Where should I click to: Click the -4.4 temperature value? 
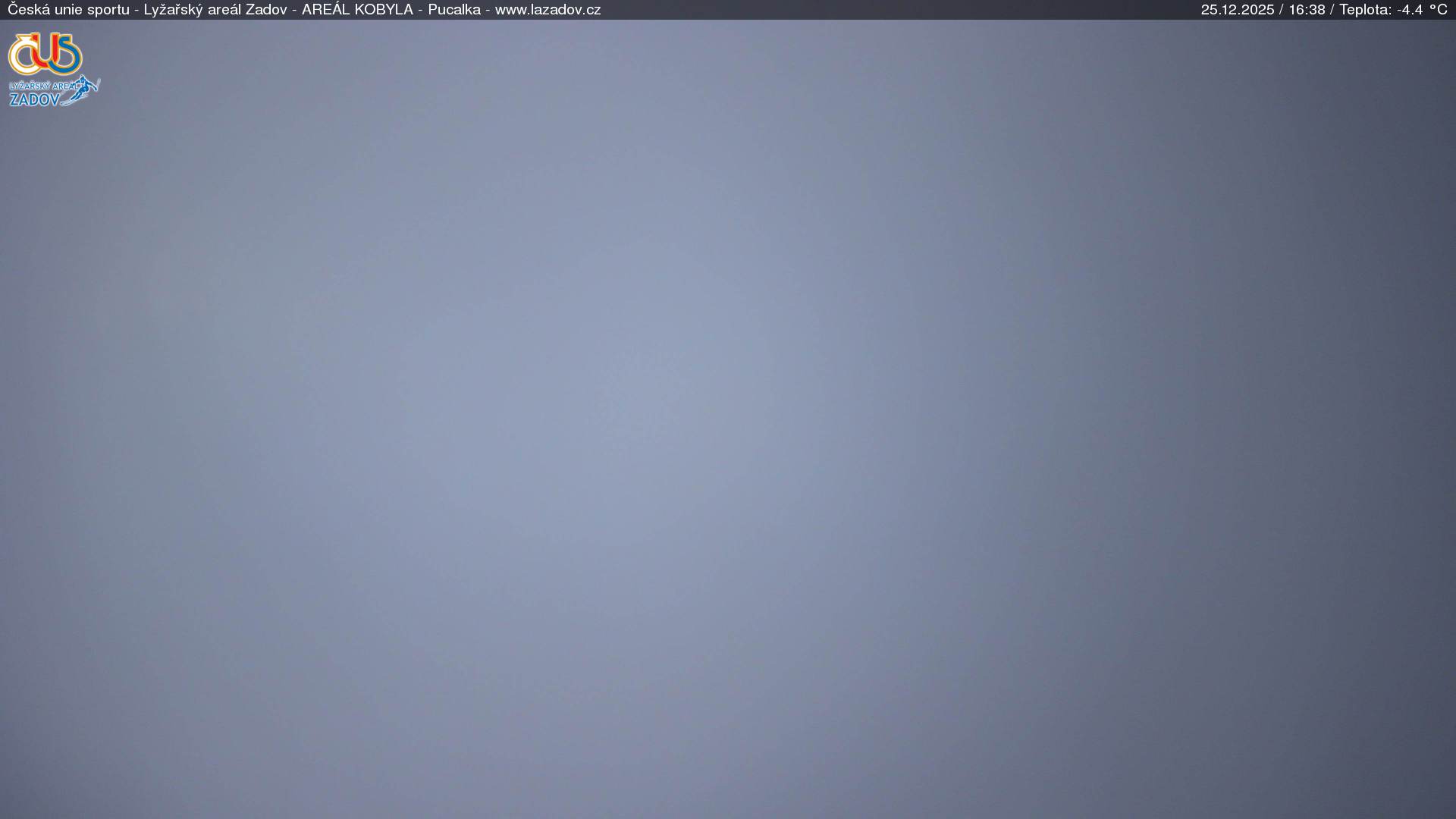tap(1410, 10)
